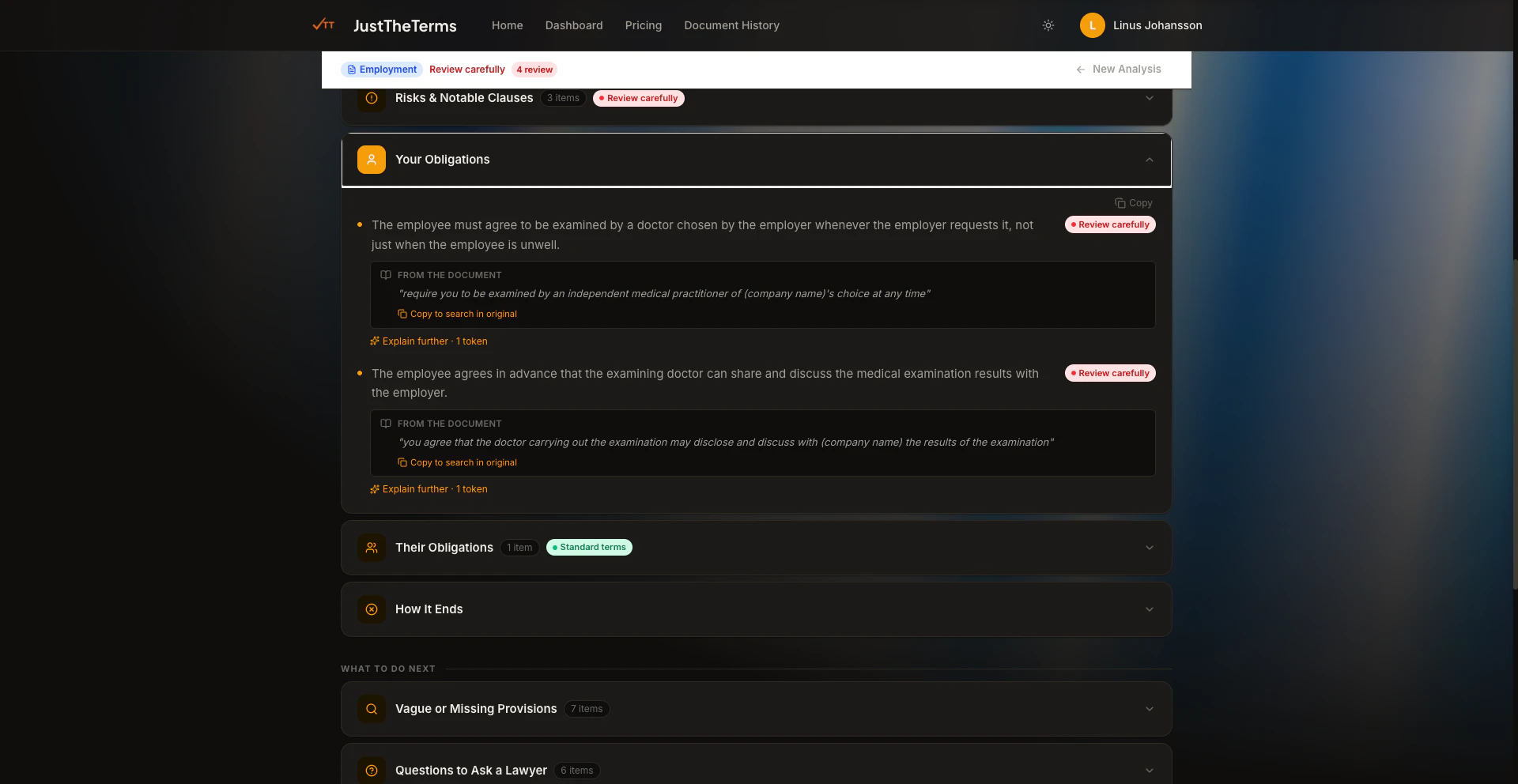This screenshot has height=784, width=1518.
Task: Click the Review carefully badge on Risks & Notable Clauses
Action: 639,98
